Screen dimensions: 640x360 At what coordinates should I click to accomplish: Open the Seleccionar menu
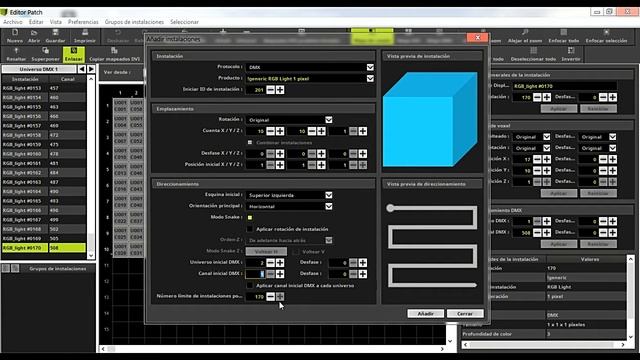(184, 22)
